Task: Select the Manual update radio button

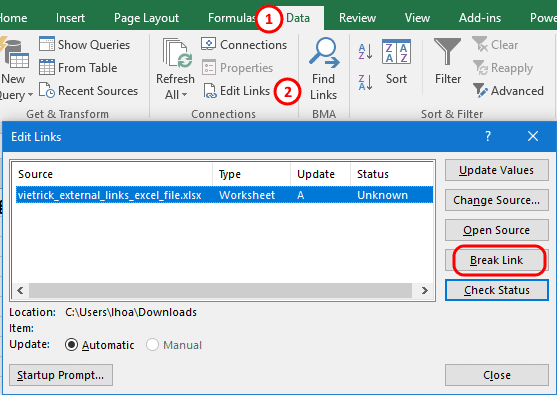Action: pos(152,345)
